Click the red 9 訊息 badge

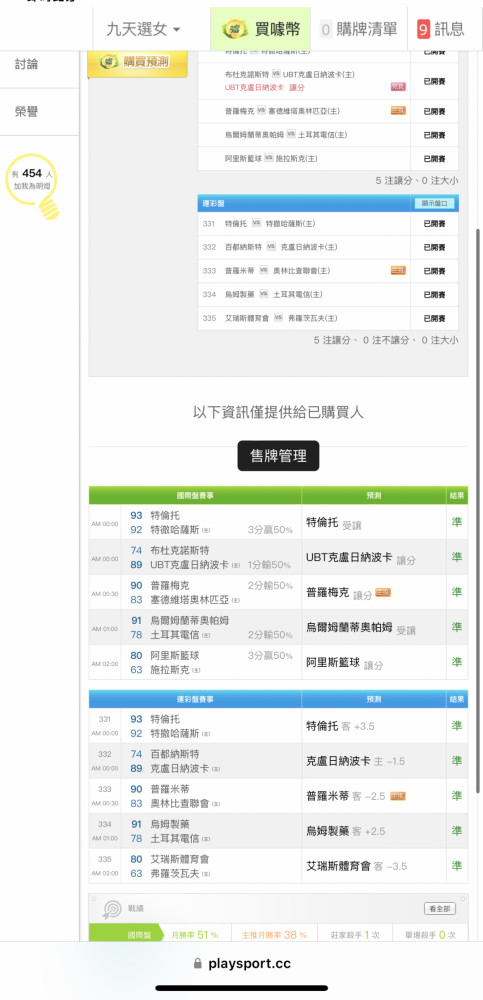(x=424, y=29)
